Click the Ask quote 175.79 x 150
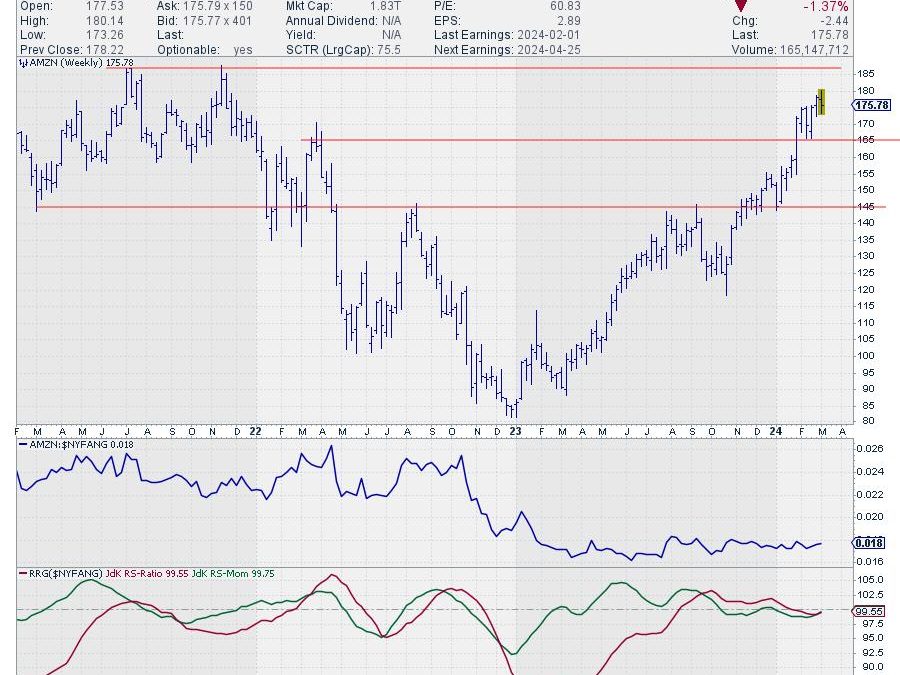This screenshot has width=900, height=675. click(218, 6)
